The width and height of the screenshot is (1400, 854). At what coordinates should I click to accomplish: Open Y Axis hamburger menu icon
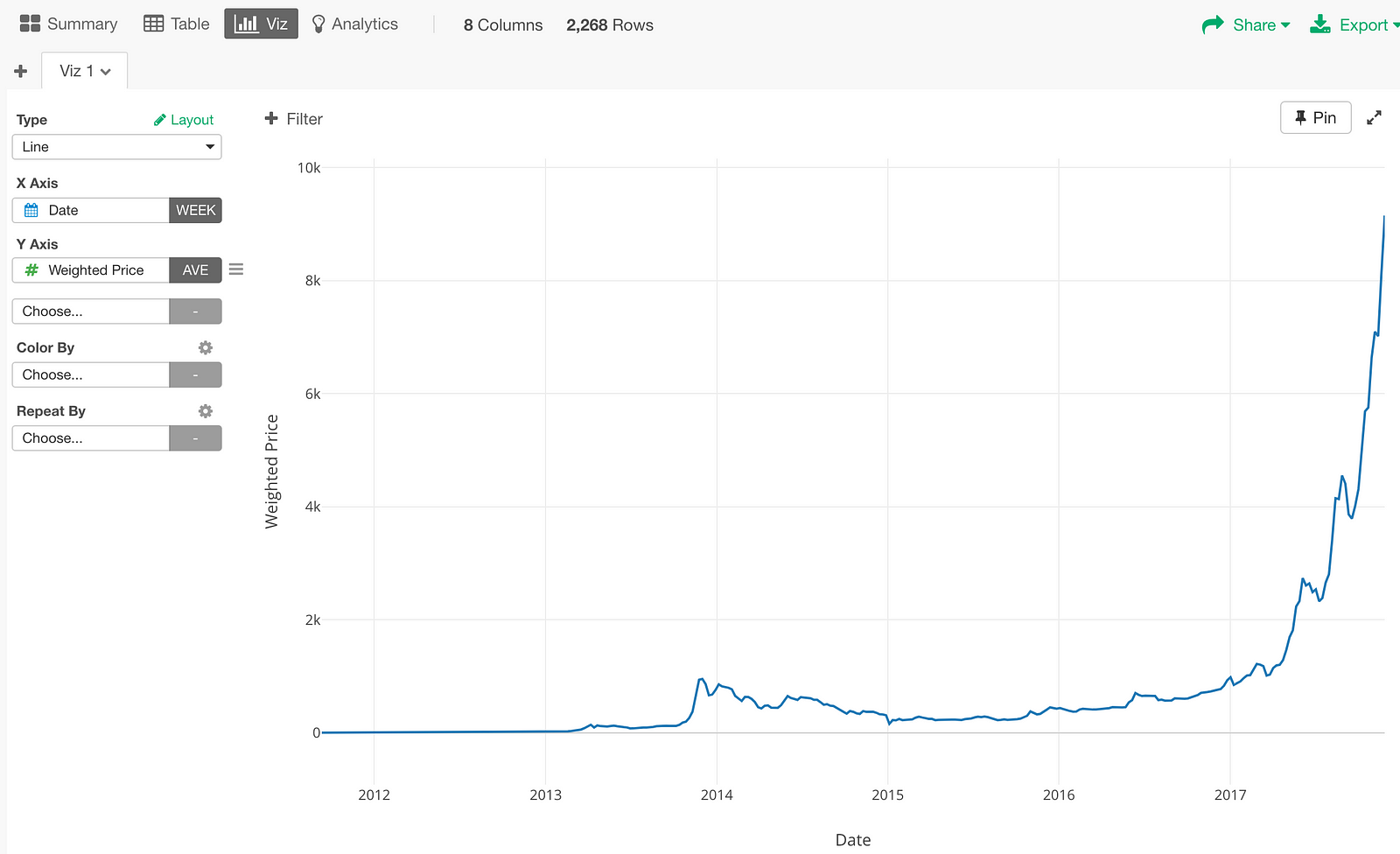(x=236, y=269)
